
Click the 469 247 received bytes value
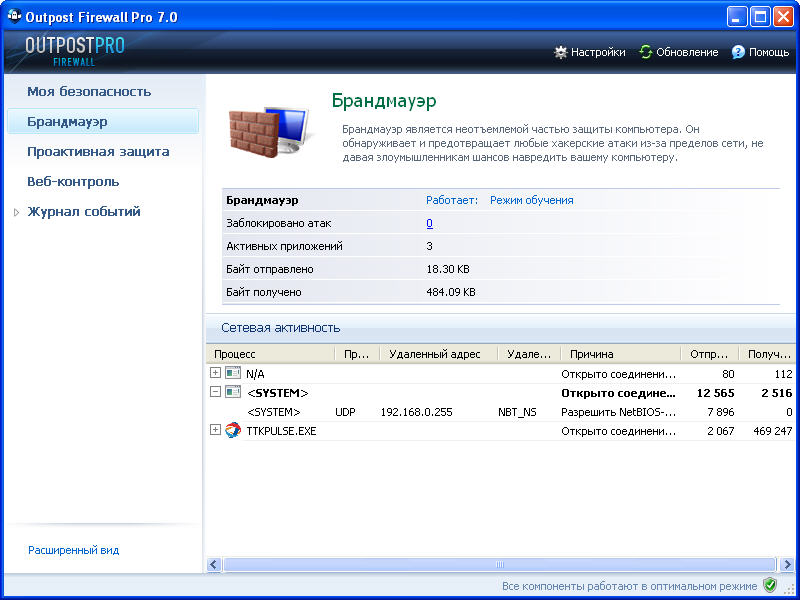pos(772,431)
